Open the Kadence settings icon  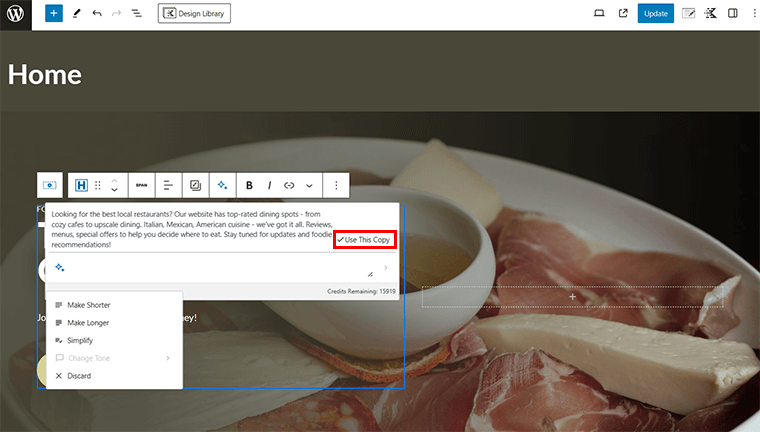(x=711, y=14)
